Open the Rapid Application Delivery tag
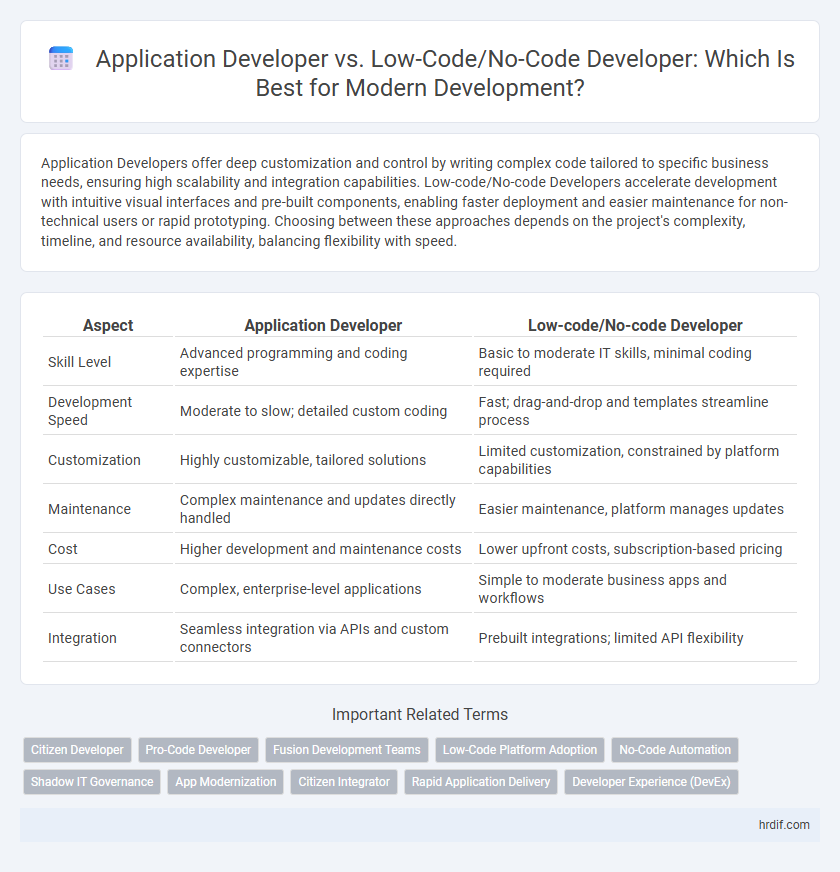 pos(481,781)
